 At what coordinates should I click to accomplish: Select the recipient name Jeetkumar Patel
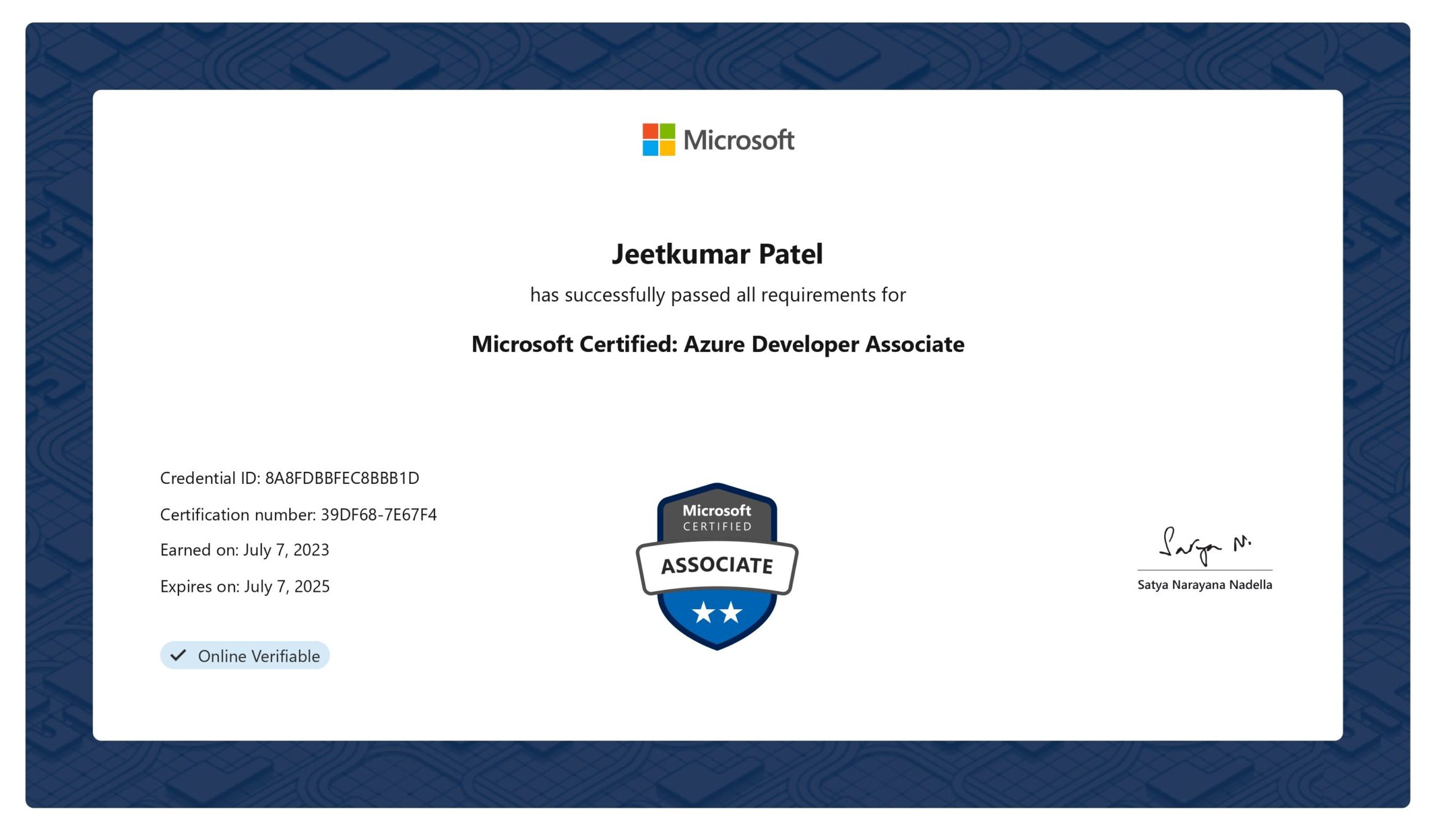717,254
